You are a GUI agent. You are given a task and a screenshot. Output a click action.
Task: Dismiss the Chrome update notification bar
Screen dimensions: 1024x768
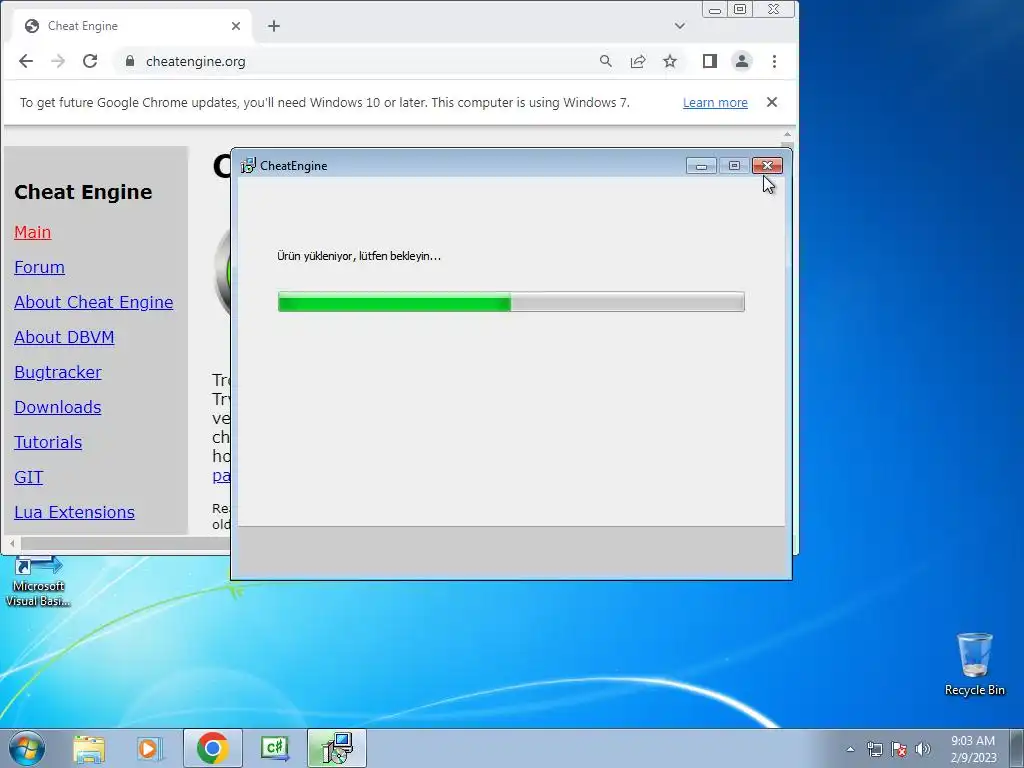tap(772, 103)
